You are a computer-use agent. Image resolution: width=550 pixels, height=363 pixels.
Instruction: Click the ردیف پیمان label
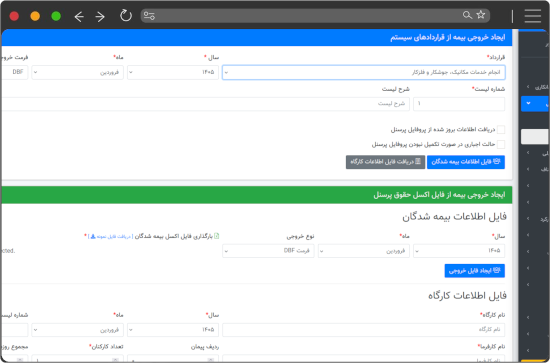205,347
